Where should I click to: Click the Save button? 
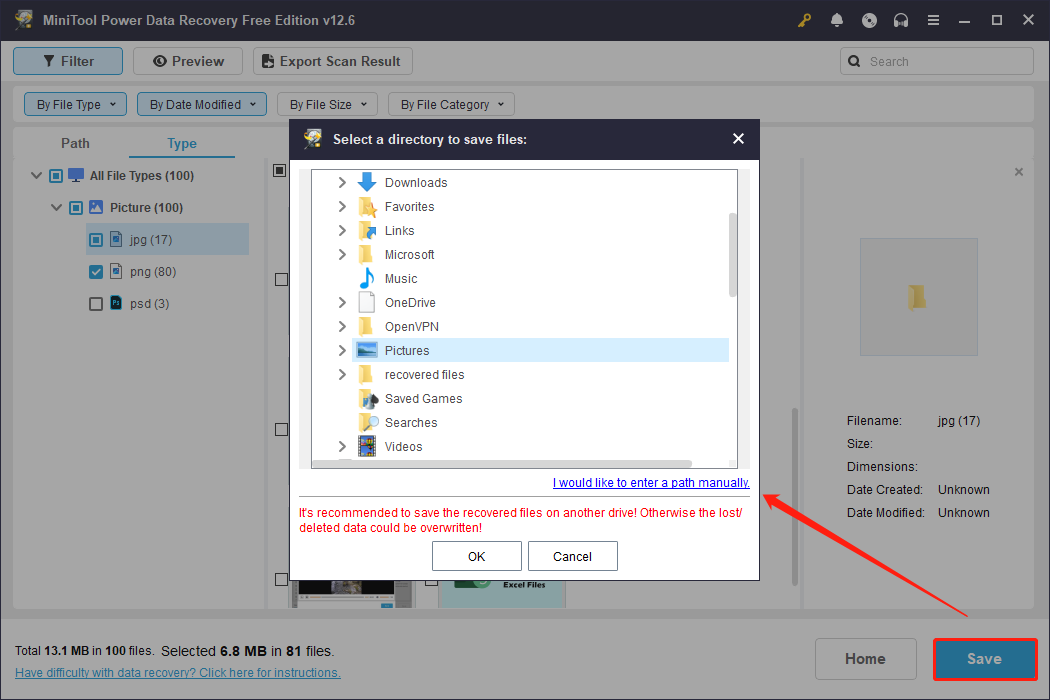(x=984, y=659)
